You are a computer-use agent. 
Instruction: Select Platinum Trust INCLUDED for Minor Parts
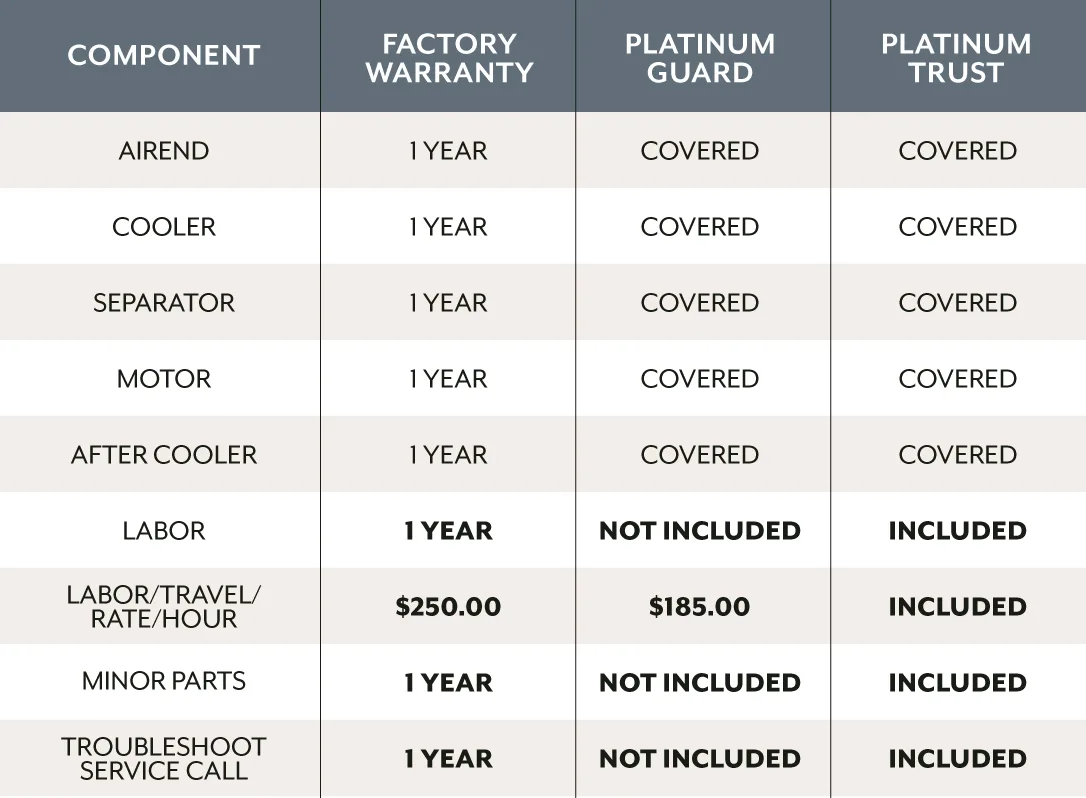pyautogui.click(x=957, y=683)
